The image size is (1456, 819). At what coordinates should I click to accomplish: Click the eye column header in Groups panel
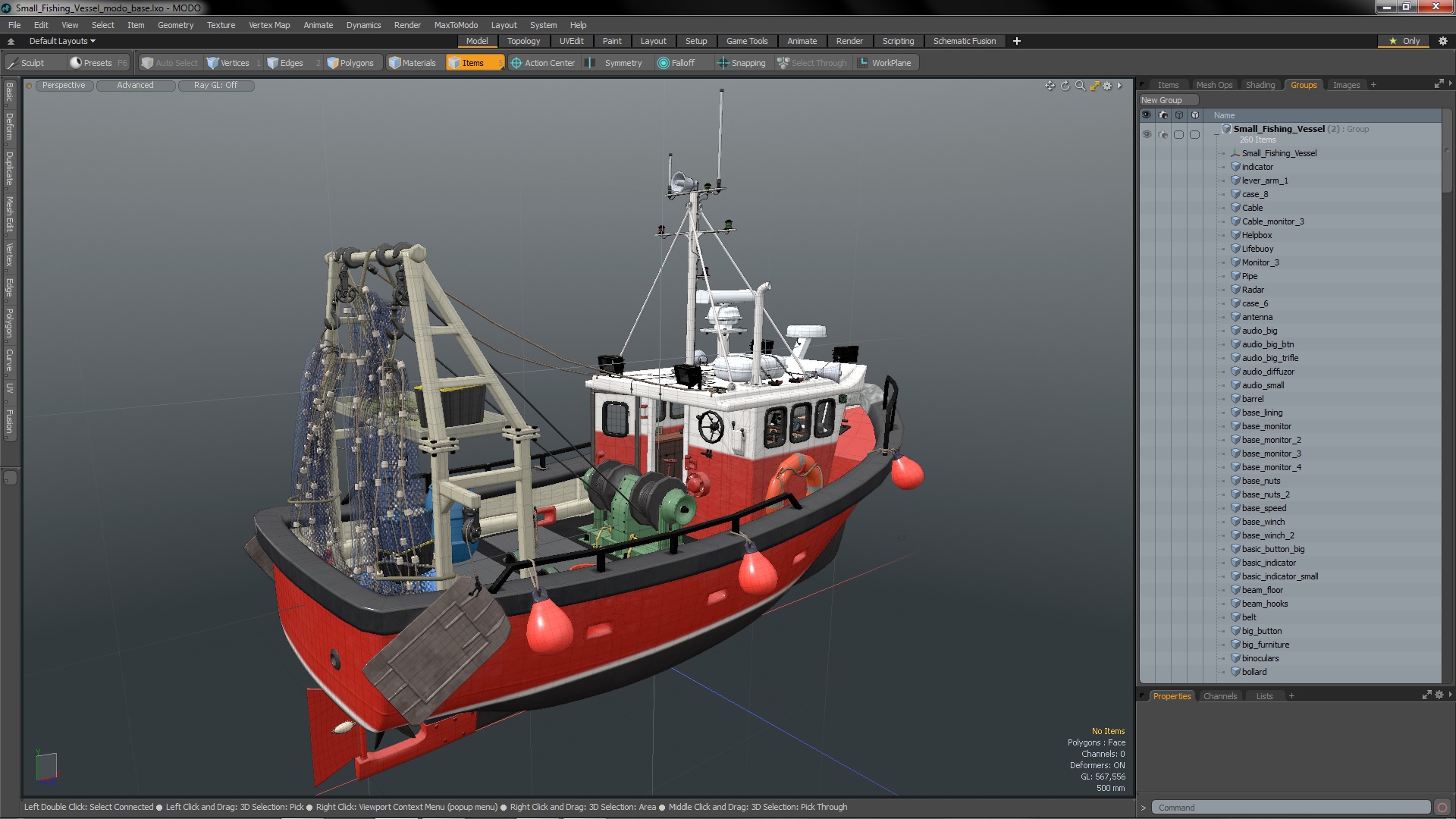[1147, 115]
